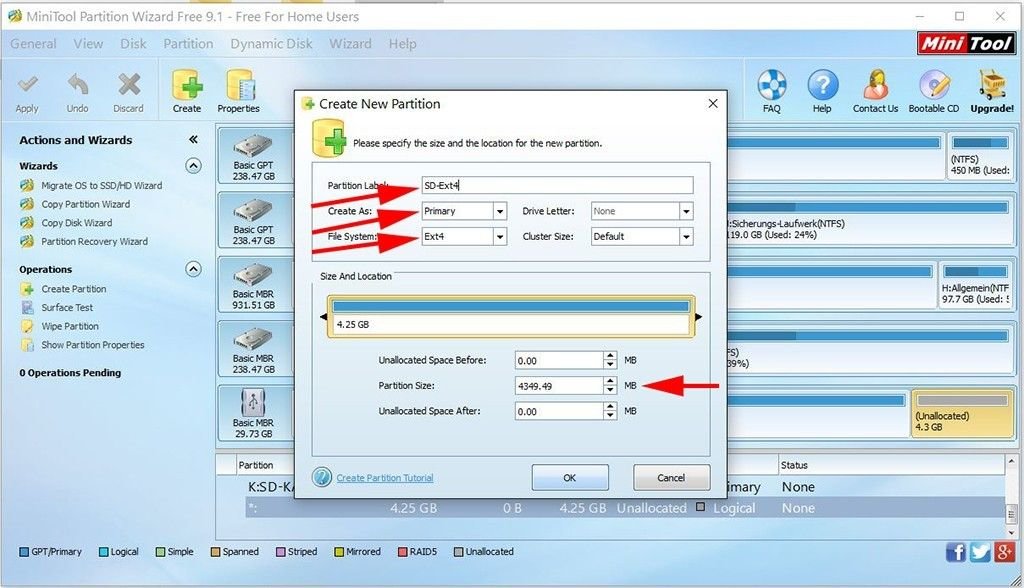Open the Create Partition Tutorial link
Viewport: 1024px width, 588px height.
[x=385, y=478]
